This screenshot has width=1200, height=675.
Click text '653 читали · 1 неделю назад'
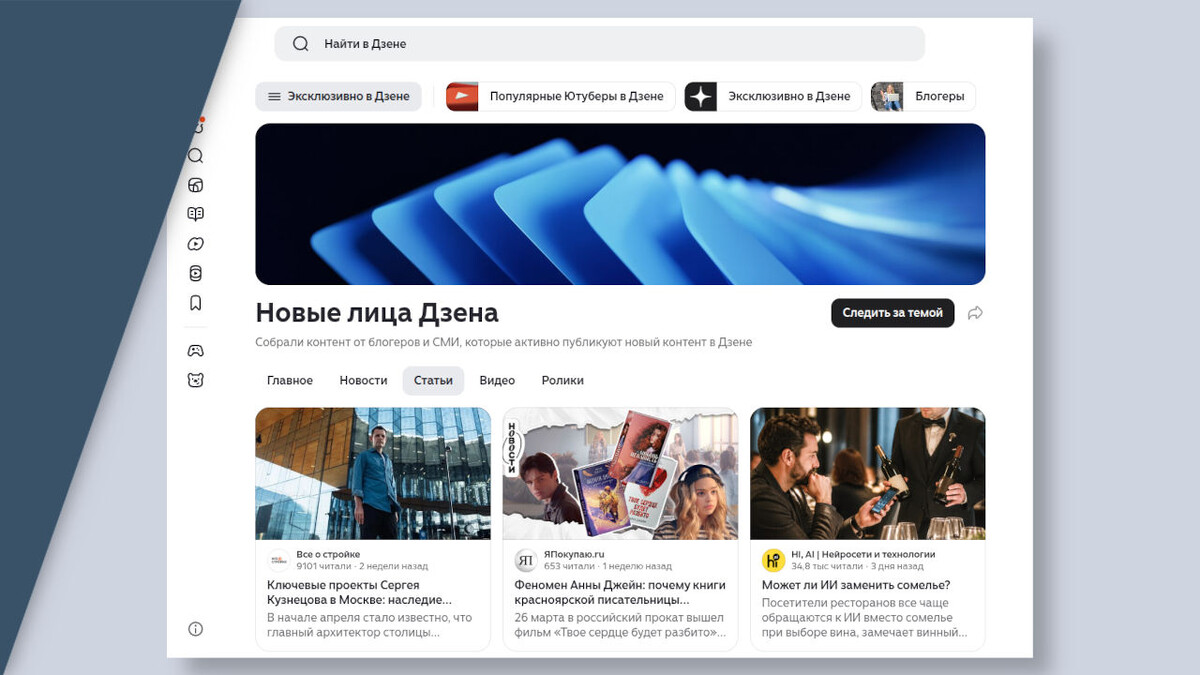608,566
